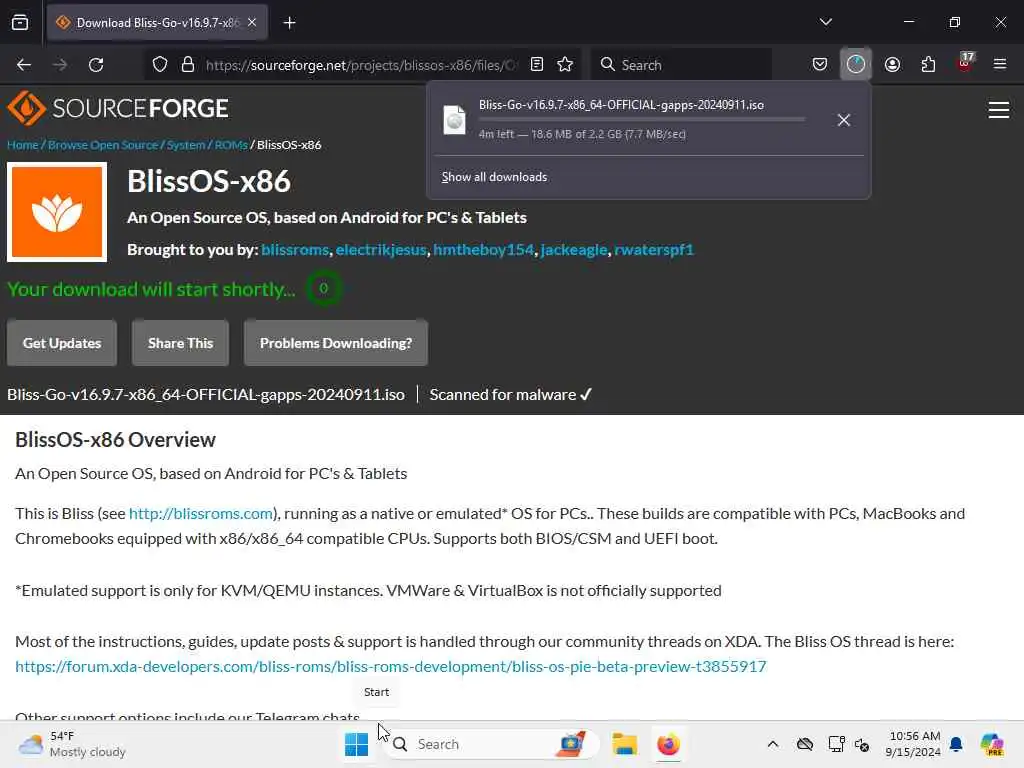Toggle the downloads progress toolbar button
The width and height of the screenshot is (1024, 768).
(x=856, y=65)
